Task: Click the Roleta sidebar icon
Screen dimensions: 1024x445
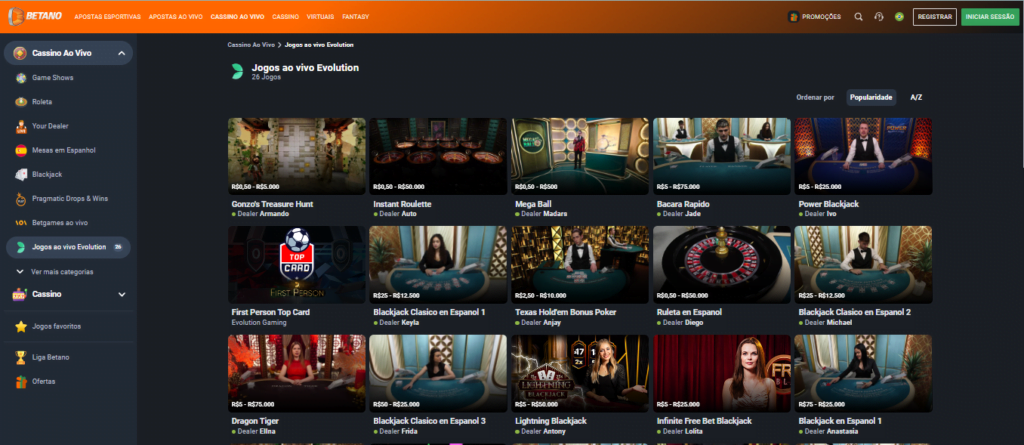Action: [21, 102]
